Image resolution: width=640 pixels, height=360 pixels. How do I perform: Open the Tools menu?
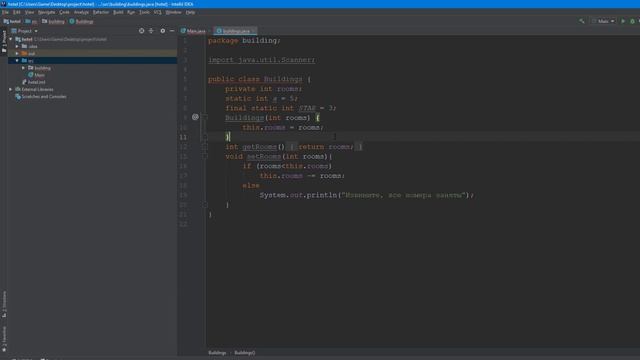click(x=144, y=12)
